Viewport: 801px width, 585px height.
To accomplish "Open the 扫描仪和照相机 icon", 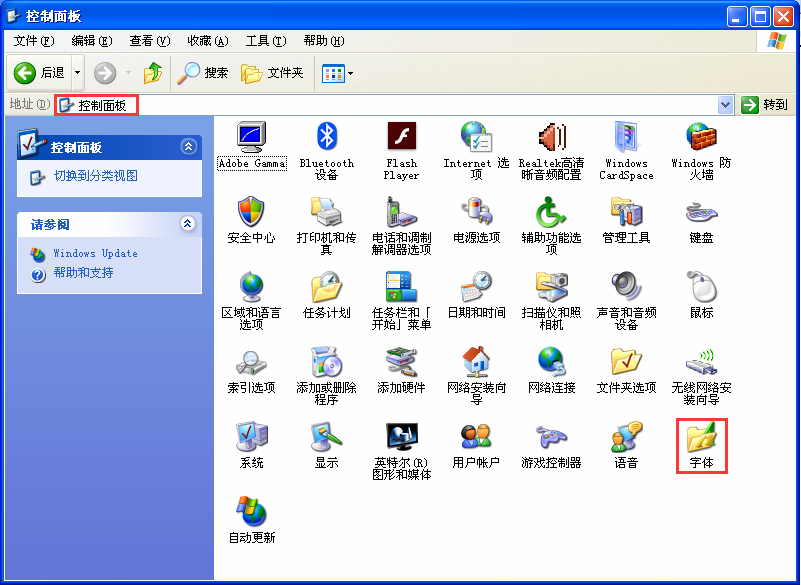I will pyautogui.click(x=551, y=287).
